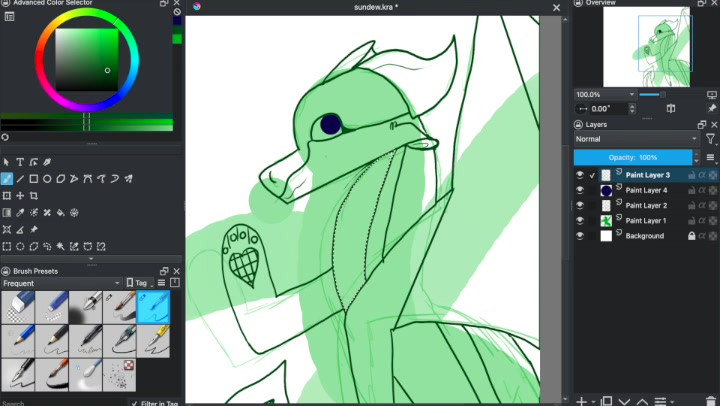Open the Frequent brush tag dropdown
The image size is (720, 406).
pyautogui.click(x=62, y=283)
